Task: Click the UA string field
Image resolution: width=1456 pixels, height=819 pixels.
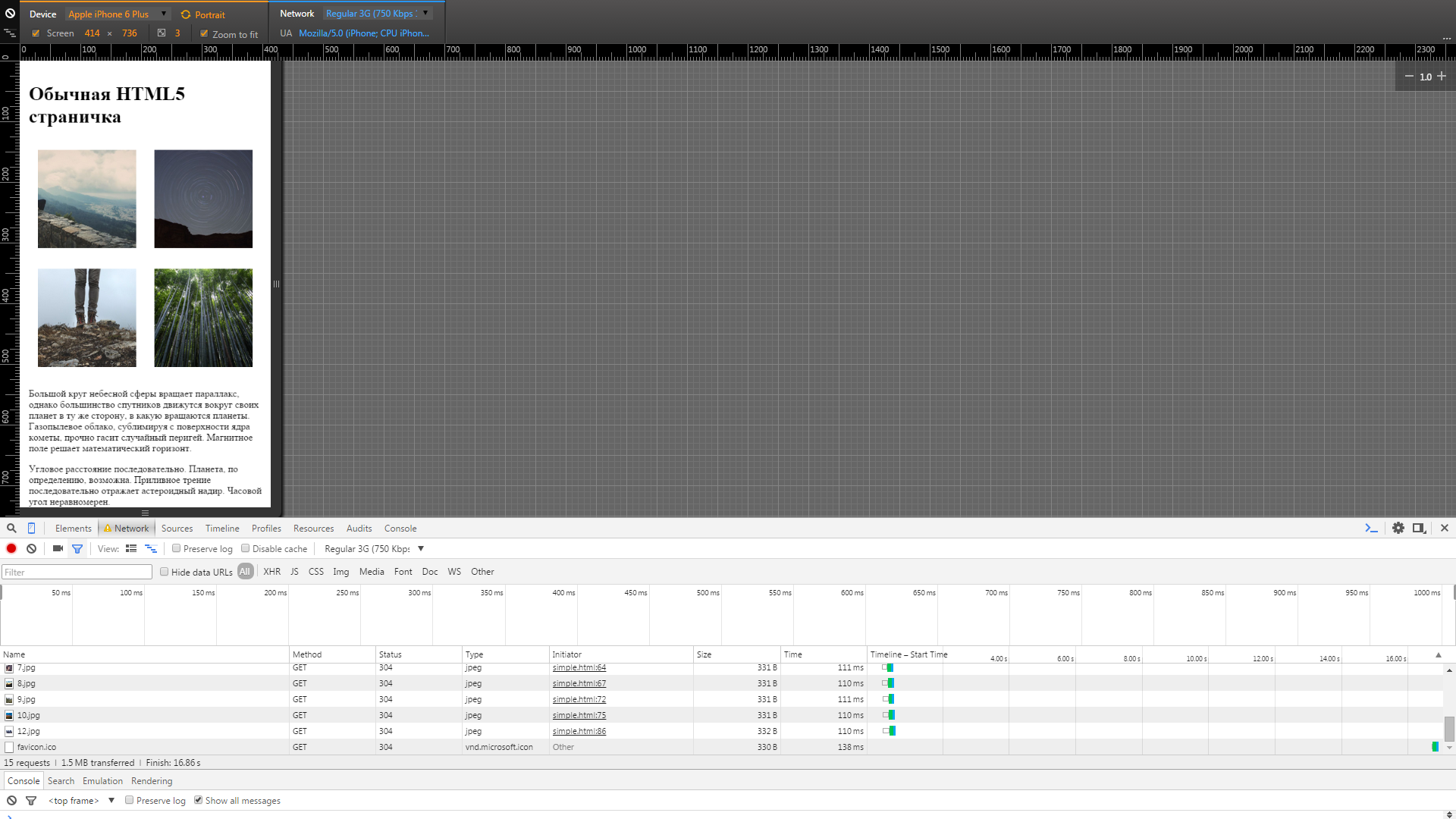Action: coord(364,33)
